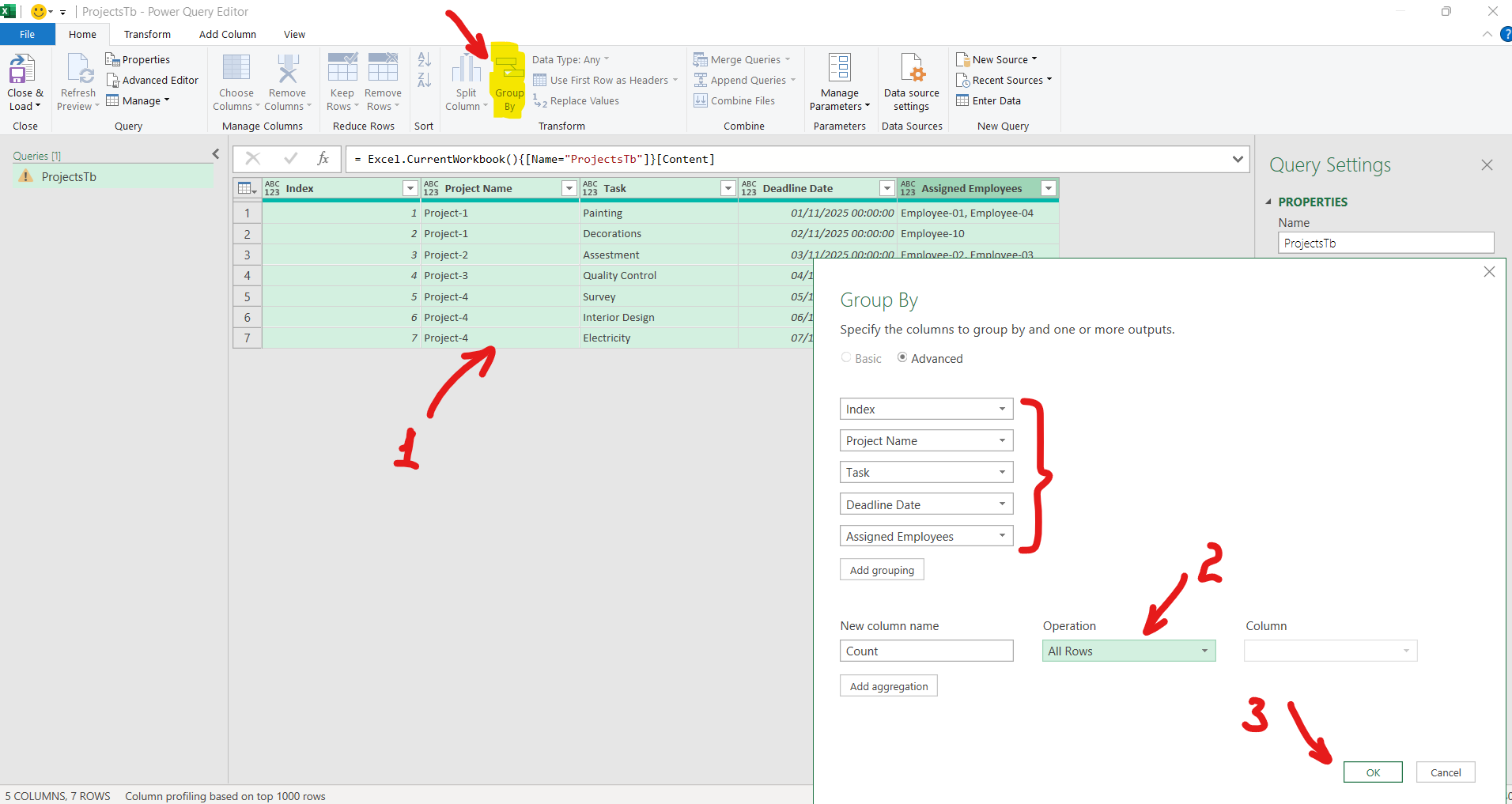The height and width of the screenshot is (804, 1512).
Task: Select the Basic radio option
Action: [846, 358]
